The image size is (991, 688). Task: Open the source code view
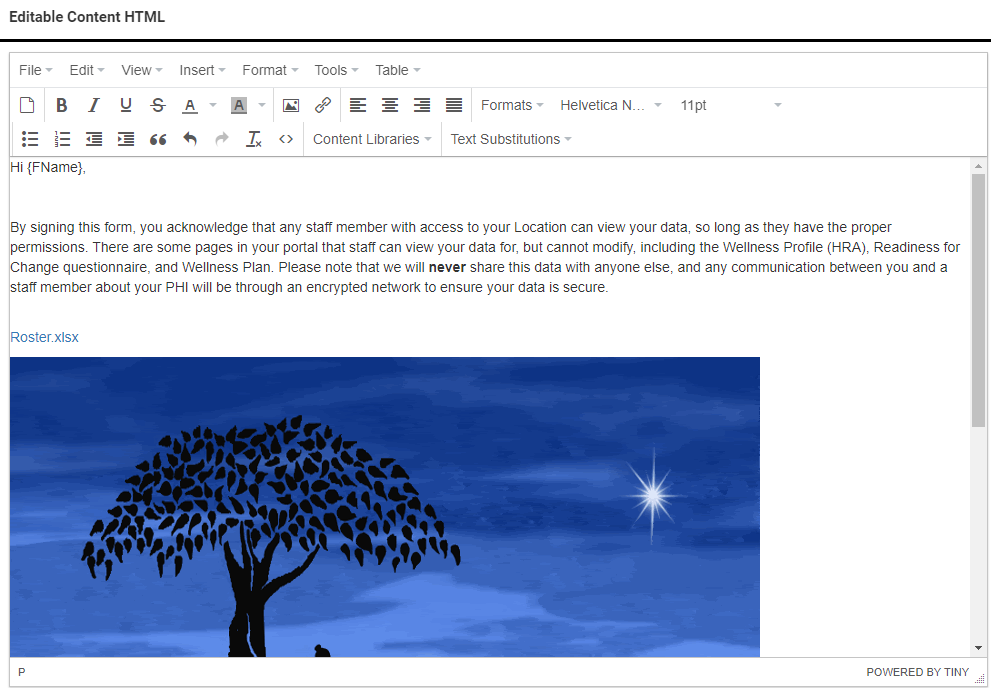(x=286, y=139)
